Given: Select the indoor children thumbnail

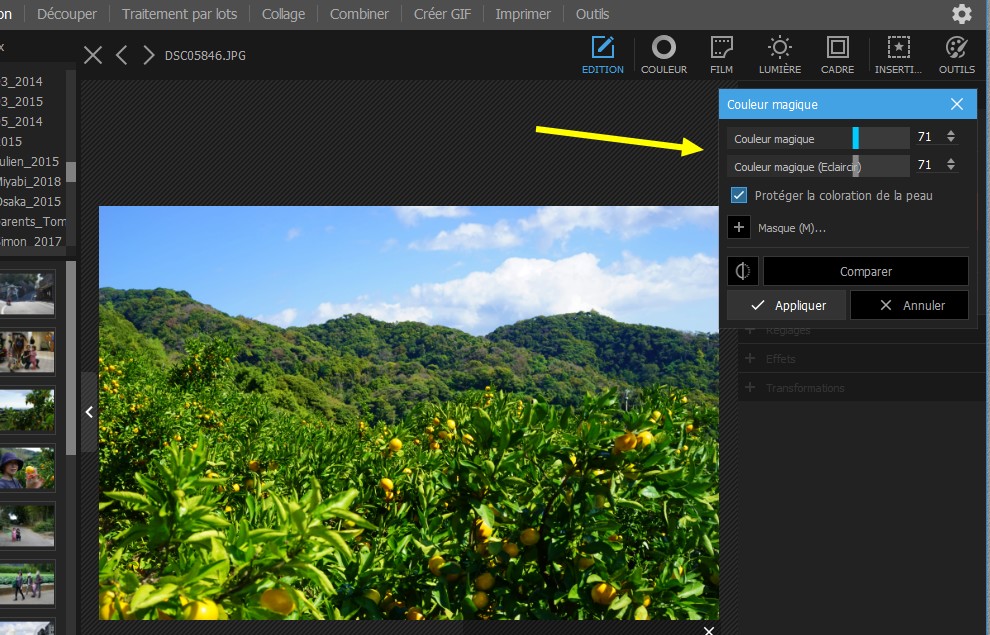Looking at the screenshot, I should pyautogui.click(x=27, y=351).
